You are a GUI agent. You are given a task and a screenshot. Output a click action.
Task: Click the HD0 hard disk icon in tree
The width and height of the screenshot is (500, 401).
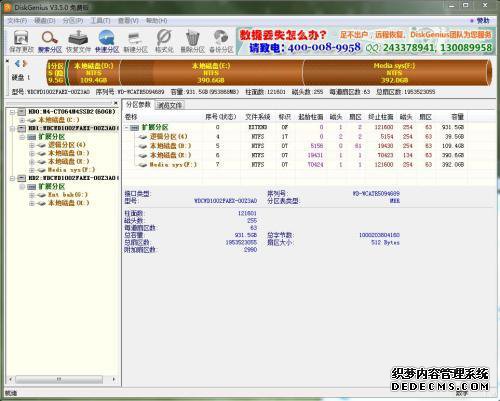tap(22, 112)
